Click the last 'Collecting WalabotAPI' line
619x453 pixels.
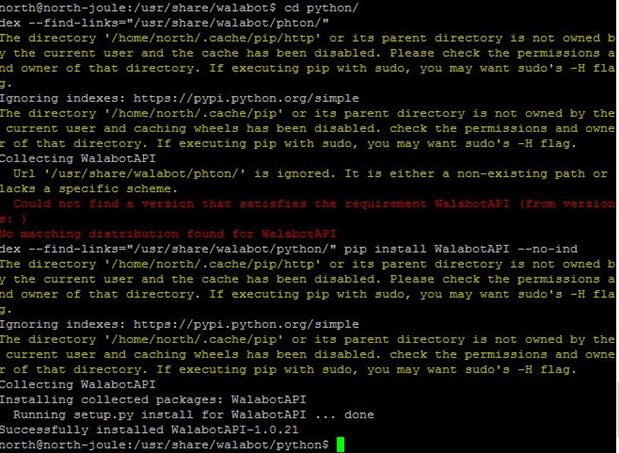pos(78,385)
